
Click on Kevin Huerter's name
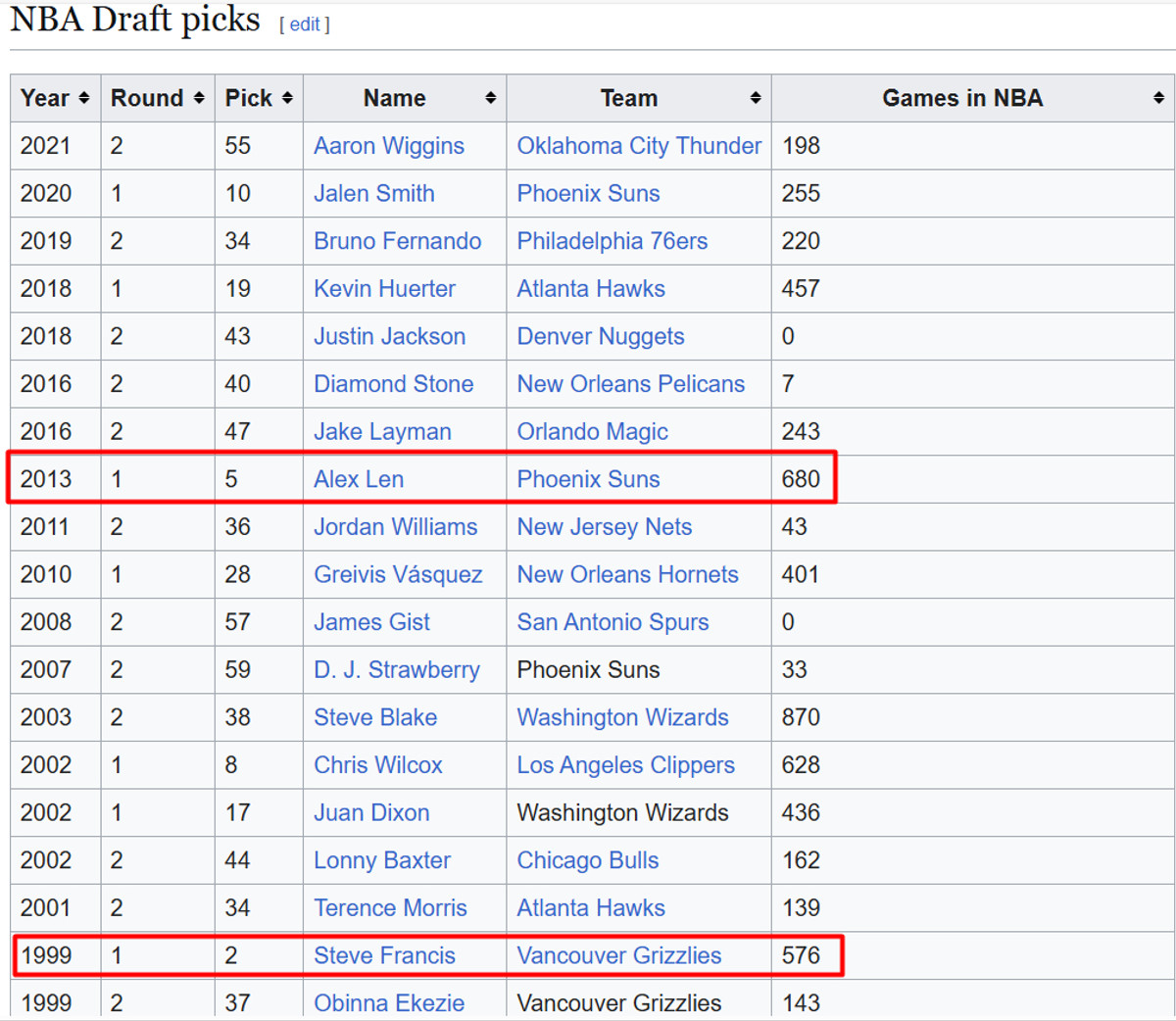384,289
